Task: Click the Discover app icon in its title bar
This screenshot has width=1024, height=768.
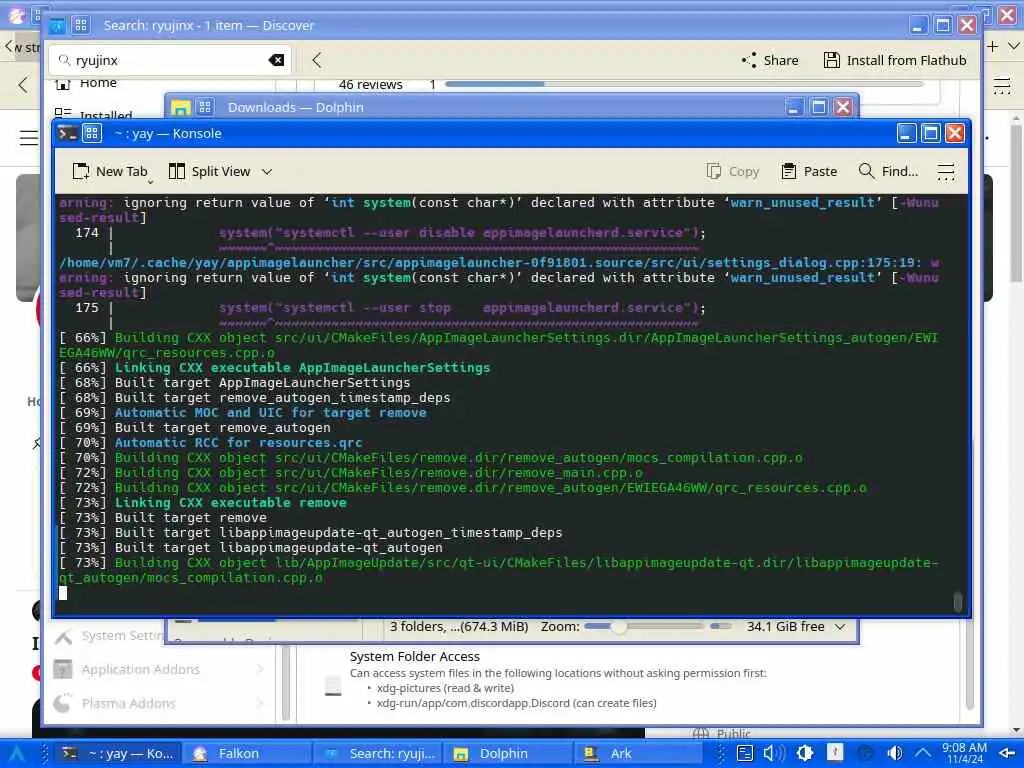Action: [57, 25]
